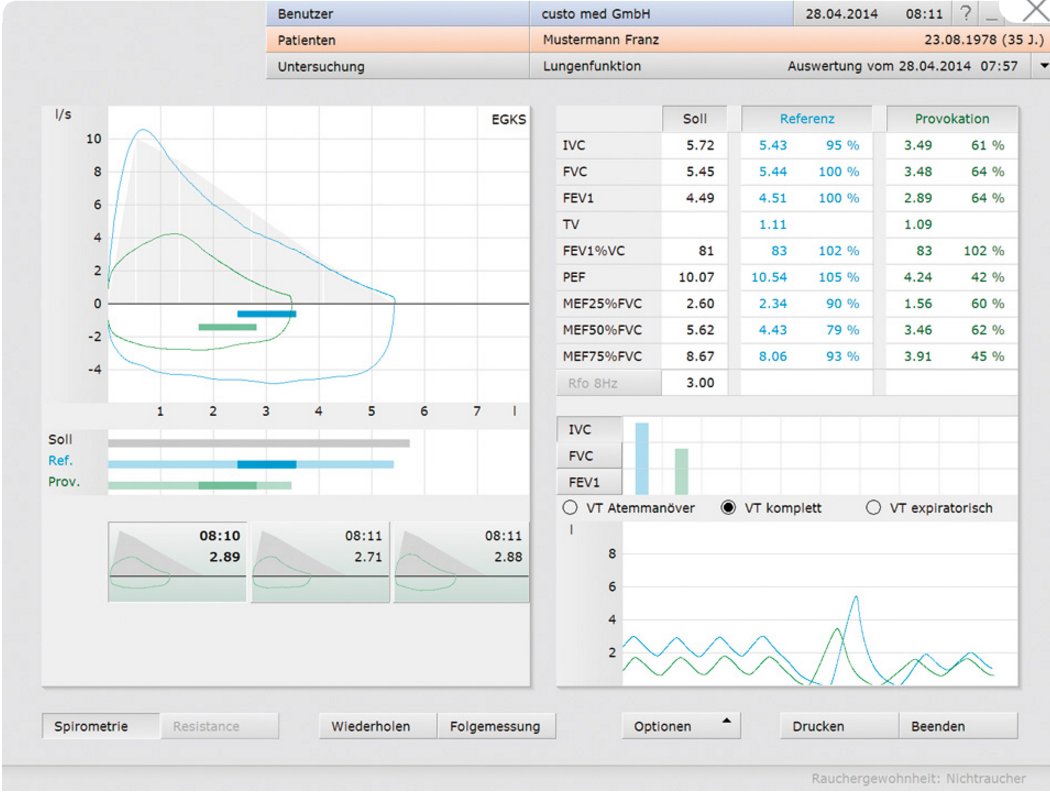Screen dimensions: 1050x795
Task: Open the Optionen menu arrow
Action: pyautogui.click(x=726, y=722)
